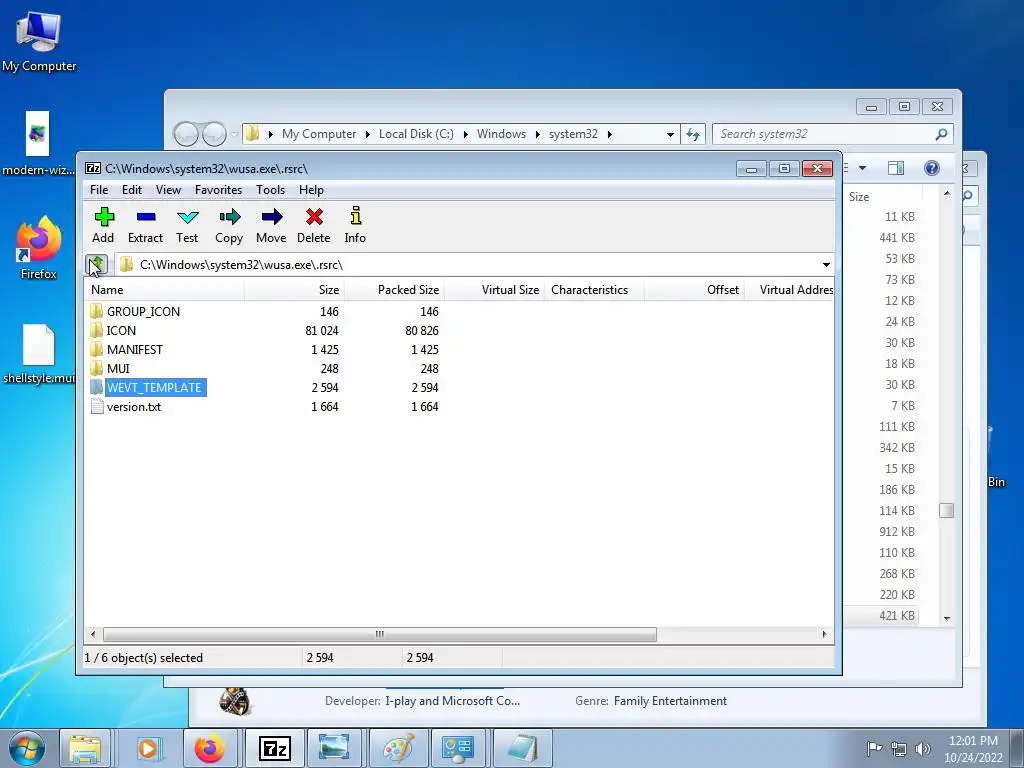Select the Firefox desktop shortcut
The height and width of the screenshot is (768, 1024).
[x=39, y=248]
